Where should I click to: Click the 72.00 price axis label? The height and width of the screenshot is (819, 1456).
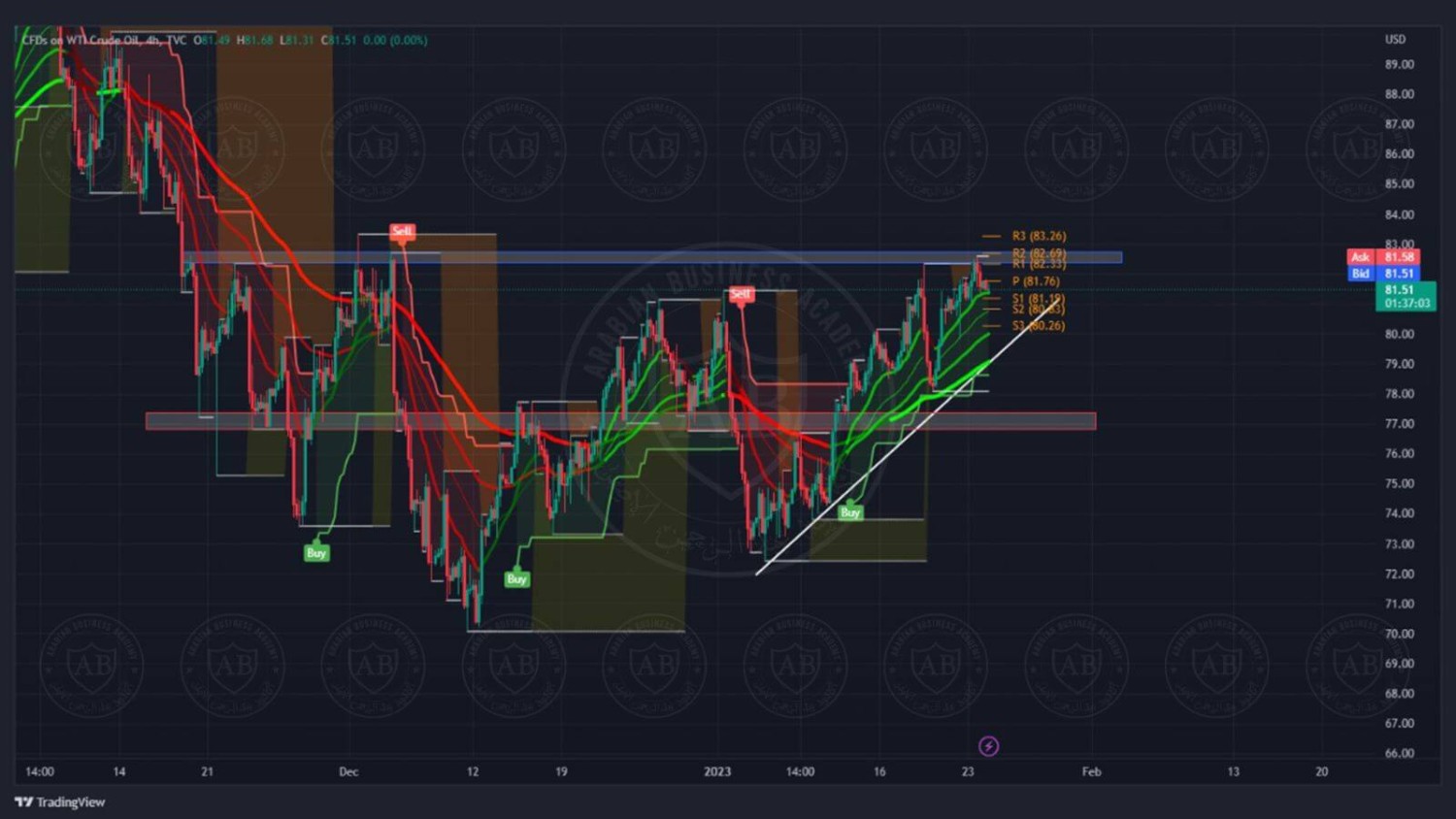click(x=1400, y=574)
